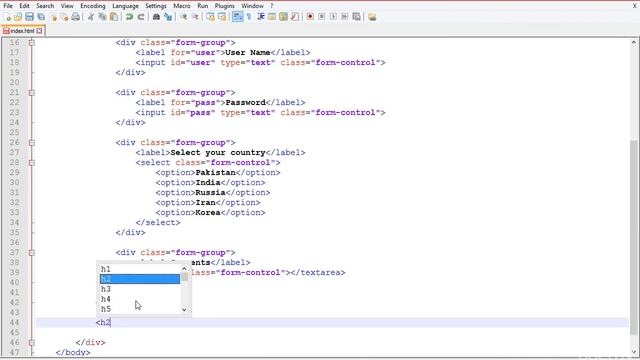Click the Playback macro icon
The image size is (640, 360).
[x=333, y=17]
